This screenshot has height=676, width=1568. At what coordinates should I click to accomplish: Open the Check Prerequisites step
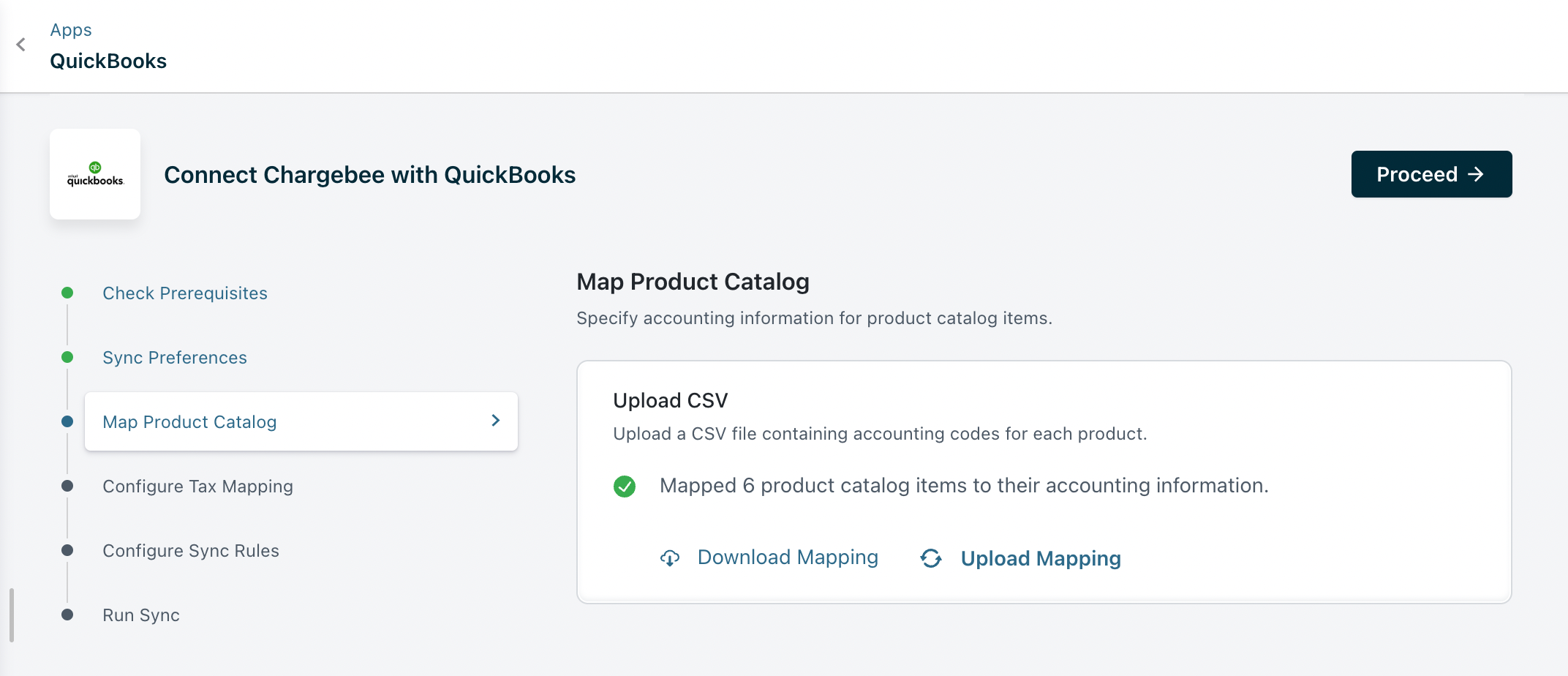pos(185,293)
